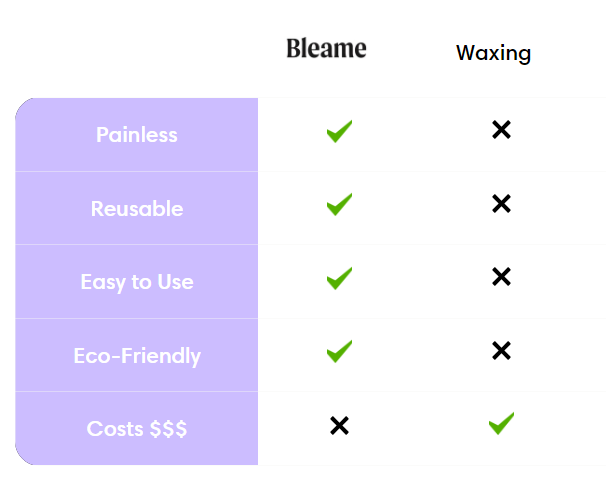This screenshot has width=606, height=501.
Task: Select the Costs $$$ row label
Action: coord(137,429)
